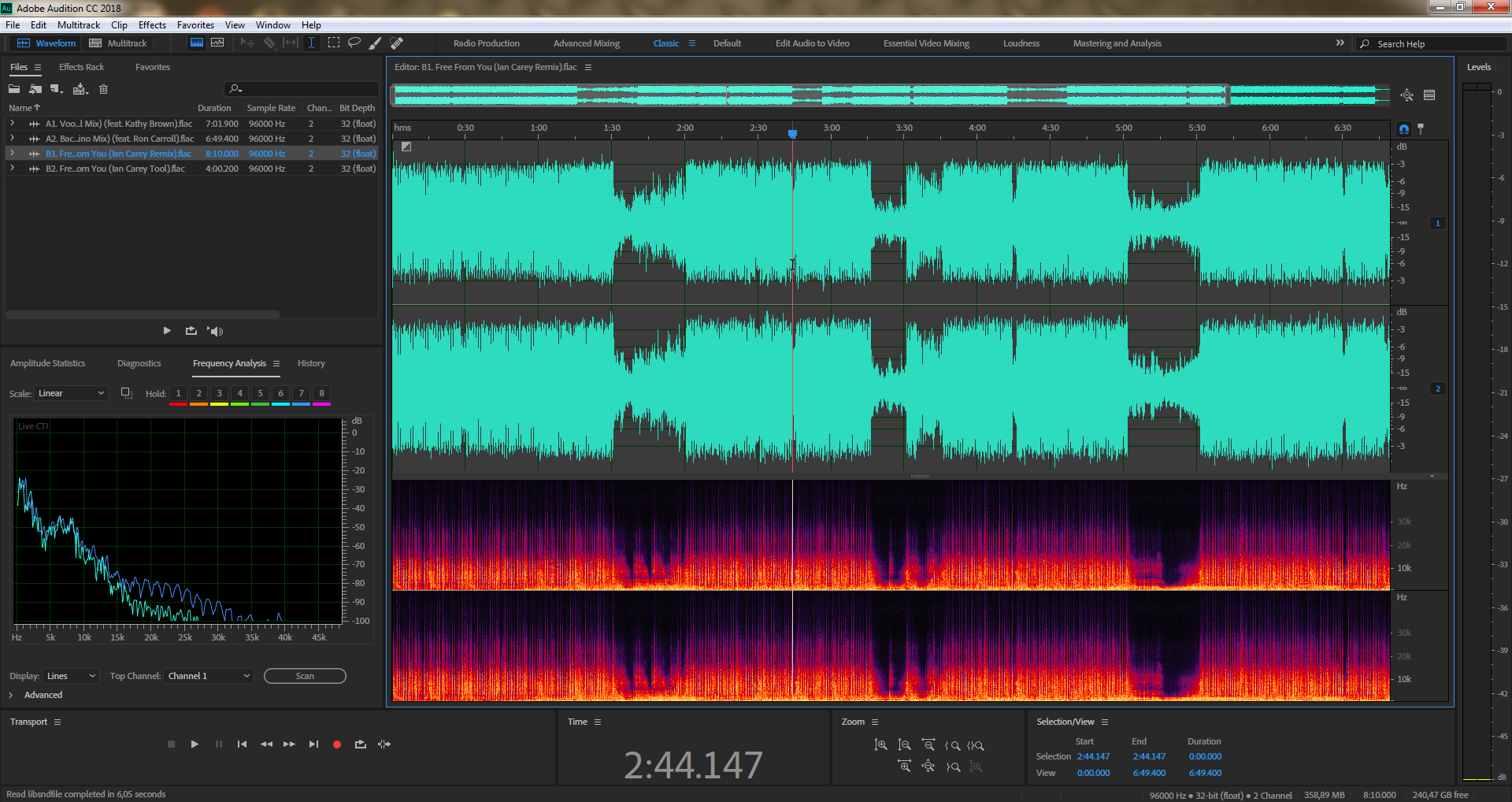
Task: Toggle Show Spectral Frequency Display
Action: 197,43
